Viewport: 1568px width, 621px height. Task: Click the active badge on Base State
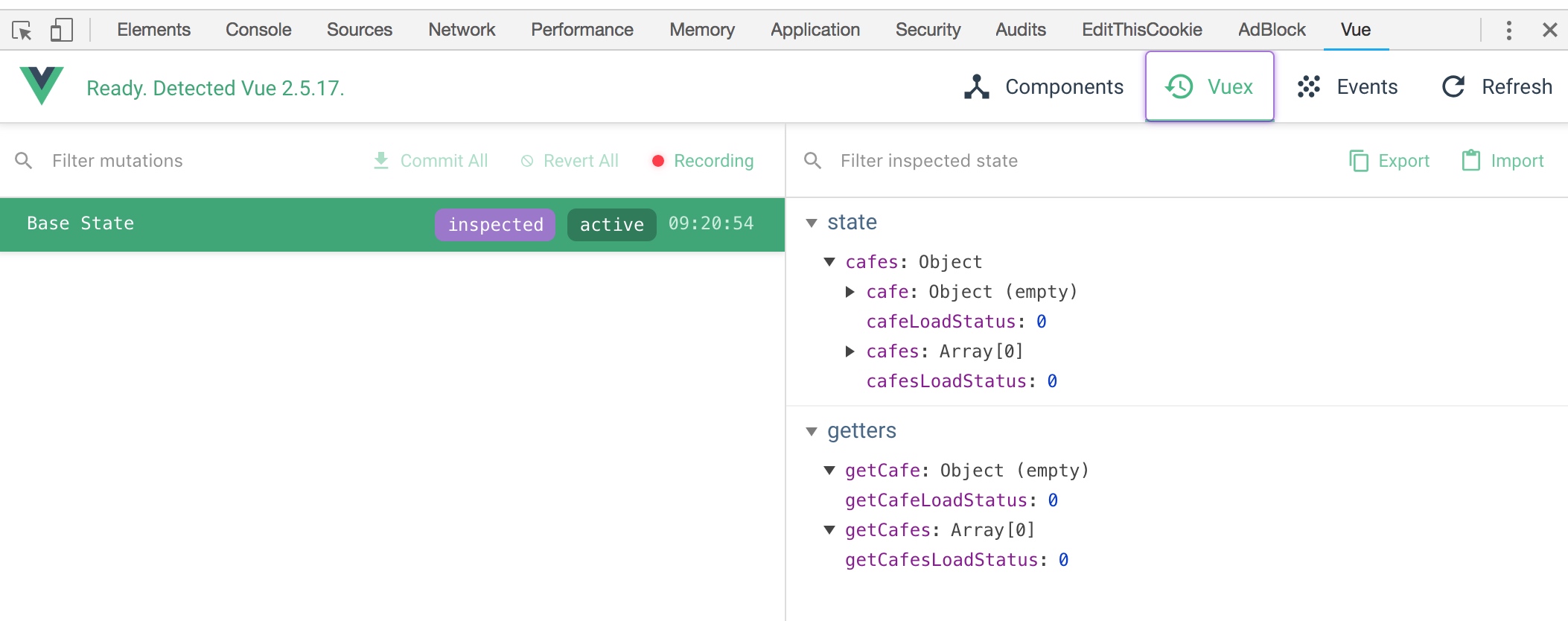pos(612,224)
